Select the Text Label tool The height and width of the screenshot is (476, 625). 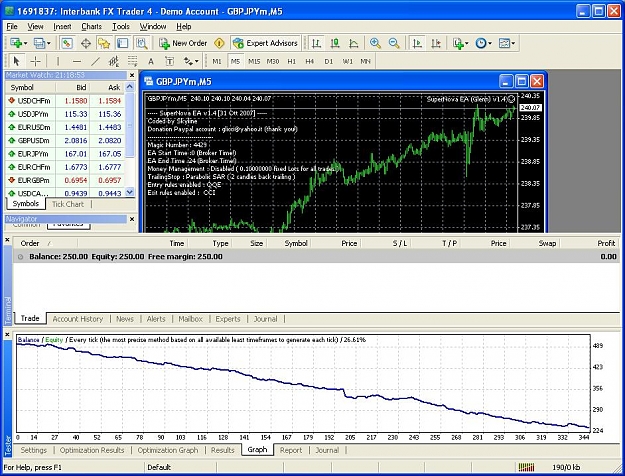tap(169, 61)
